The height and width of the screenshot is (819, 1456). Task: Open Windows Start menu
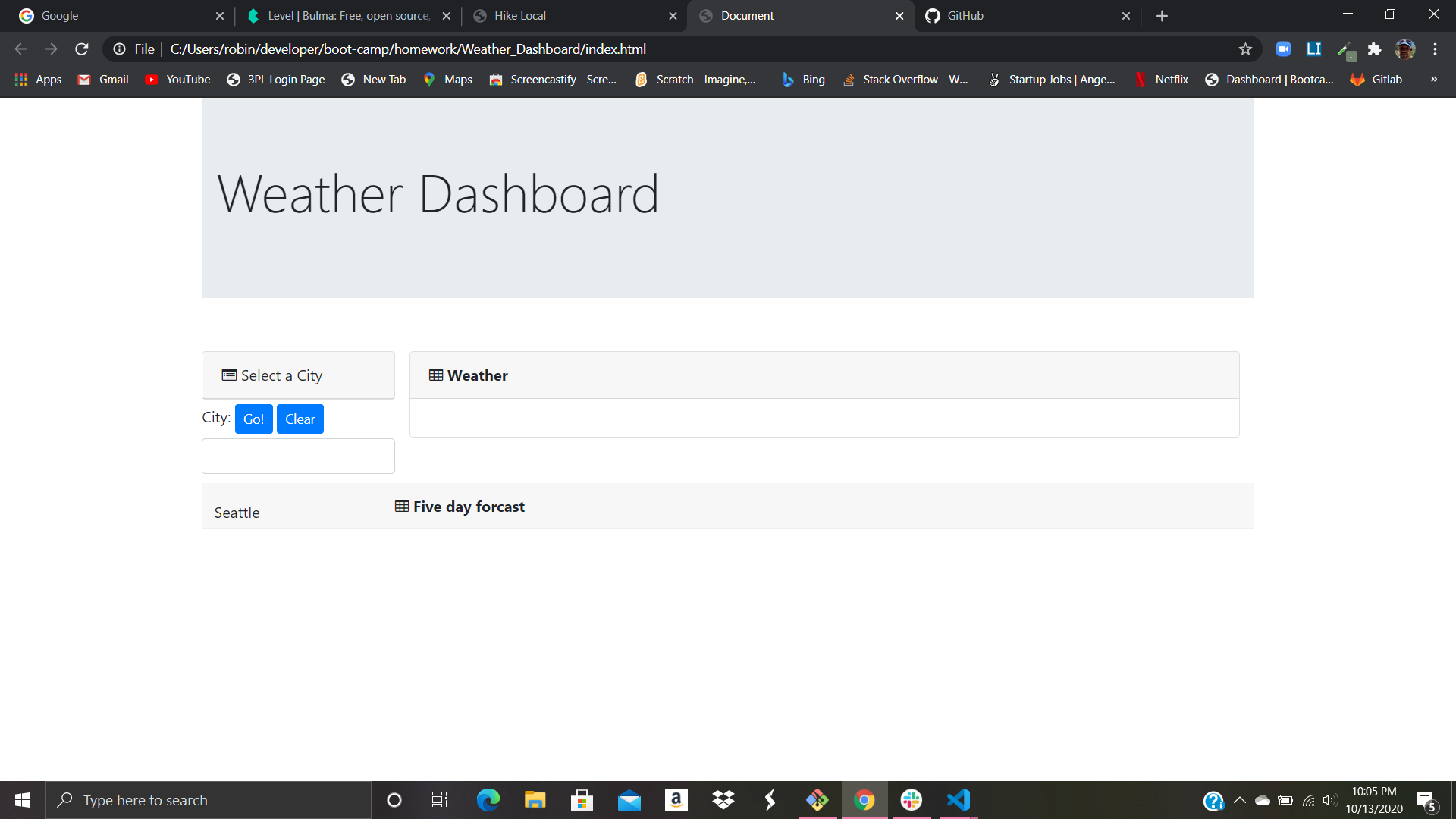point(23,800)
